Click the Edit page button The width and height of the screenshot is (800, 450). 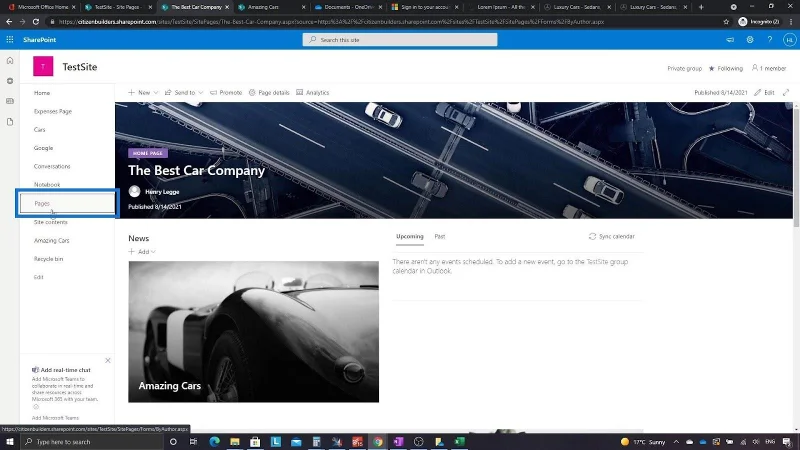764,92
